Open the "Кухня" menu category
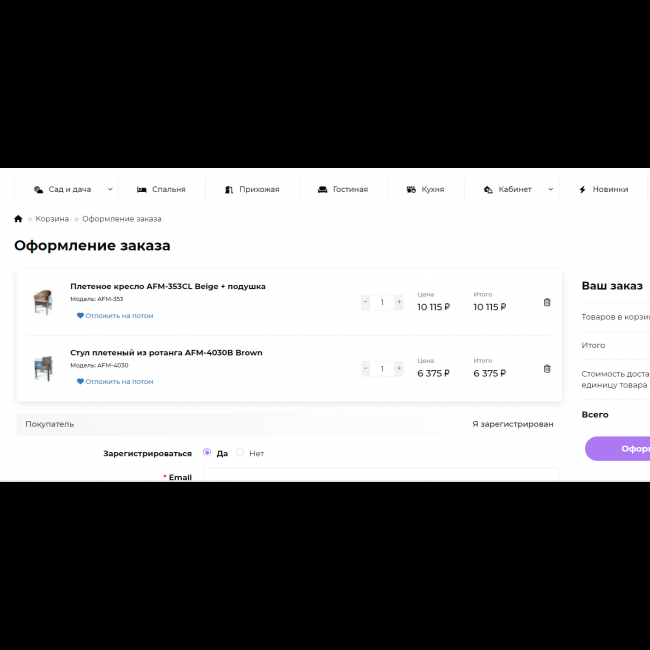 [x=425, y=189]
